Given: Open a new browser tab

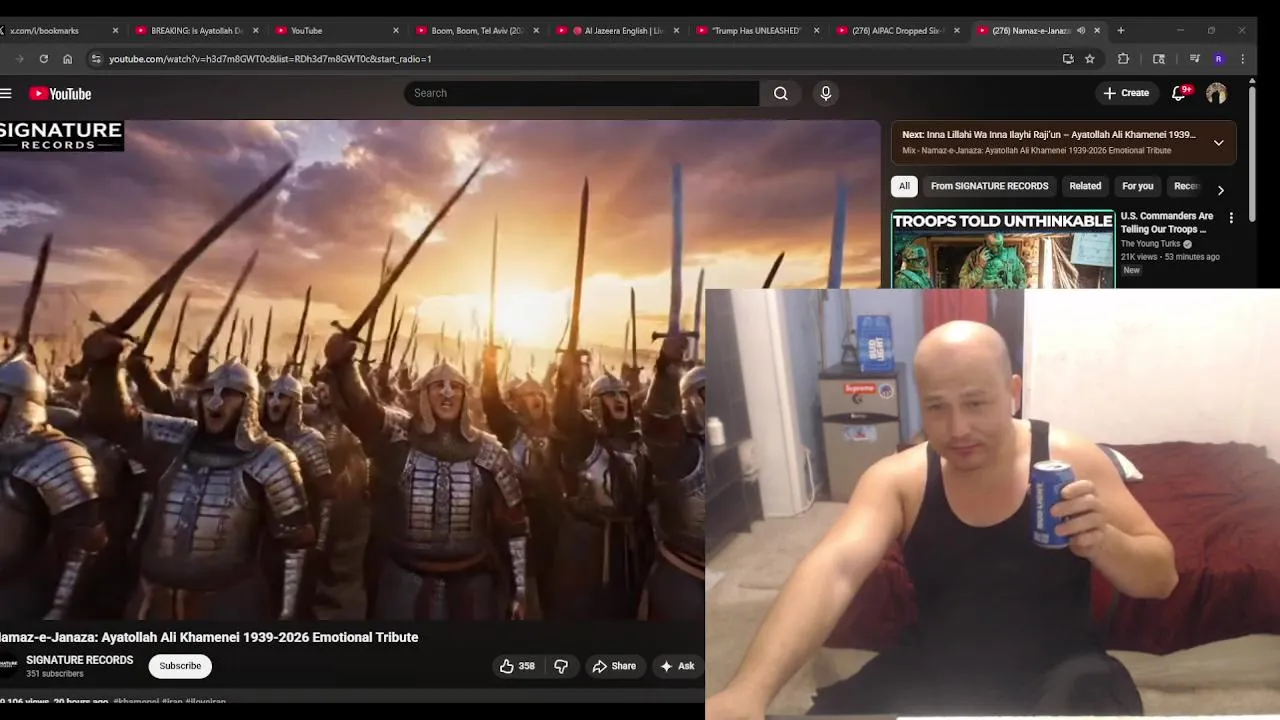Looking at the screenshot, I should 1121,30.
